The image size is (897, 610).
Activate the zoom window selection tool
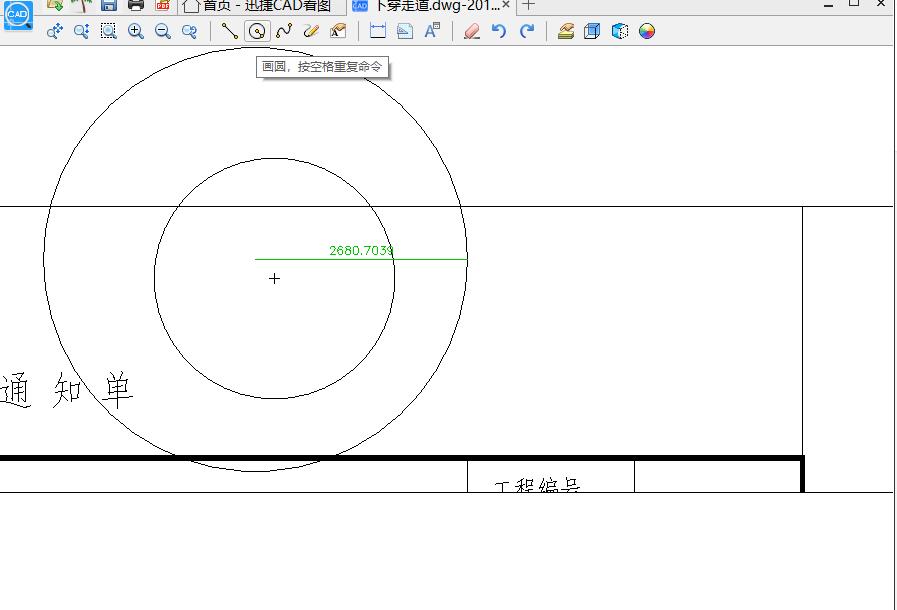coord(109,31)
